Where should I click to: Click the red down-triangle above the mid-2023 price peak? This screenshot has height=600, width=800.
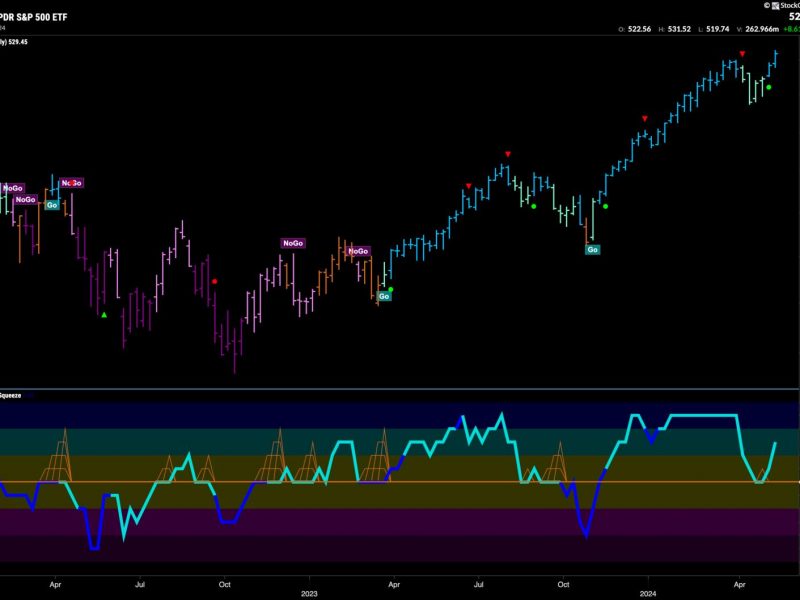(x=508, y=154)
